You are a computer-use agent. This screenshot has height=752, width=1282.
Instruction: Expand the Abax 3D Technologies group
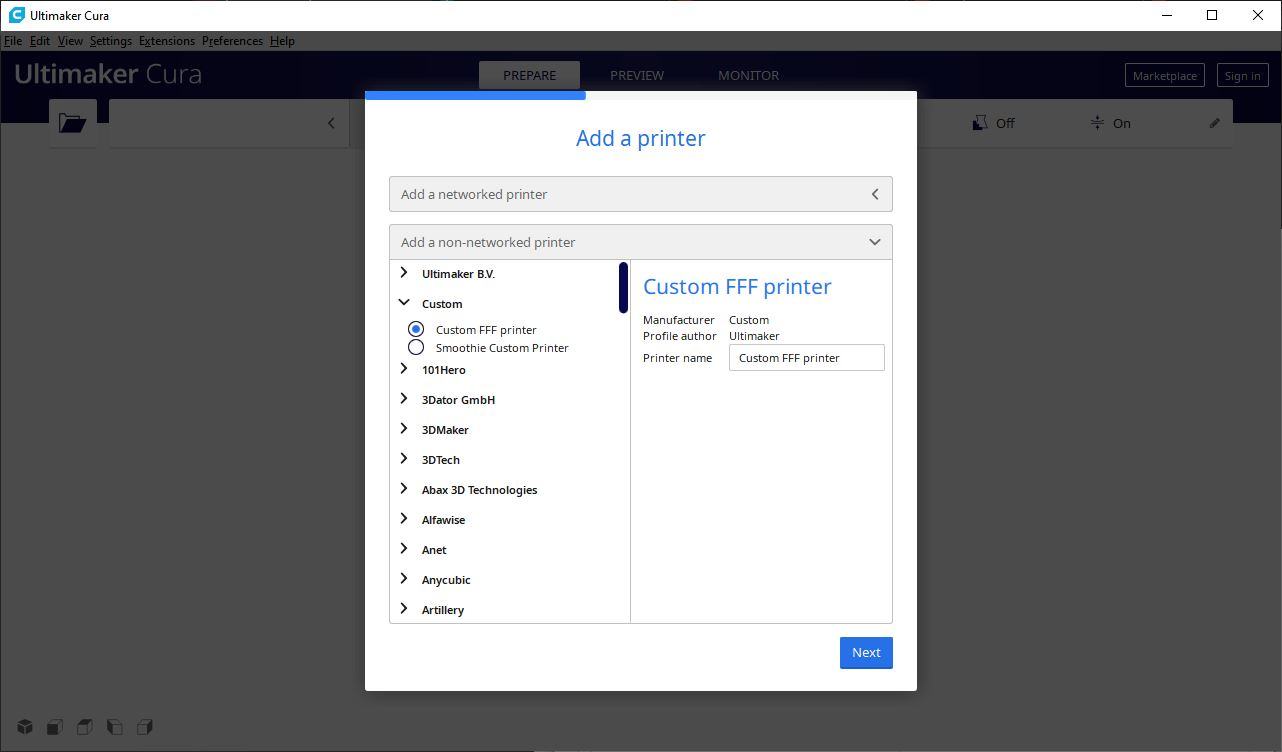(404, 489)
